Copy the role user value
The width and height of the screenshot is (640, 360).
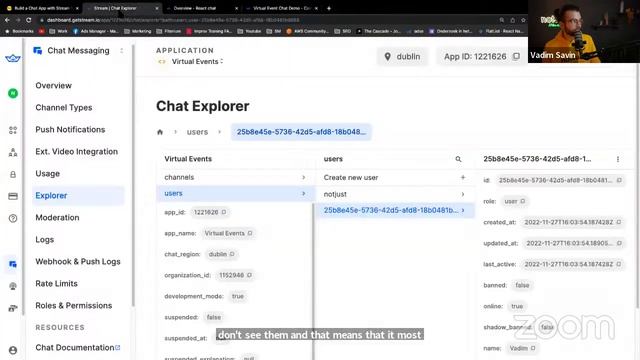(x=523, y=201)
